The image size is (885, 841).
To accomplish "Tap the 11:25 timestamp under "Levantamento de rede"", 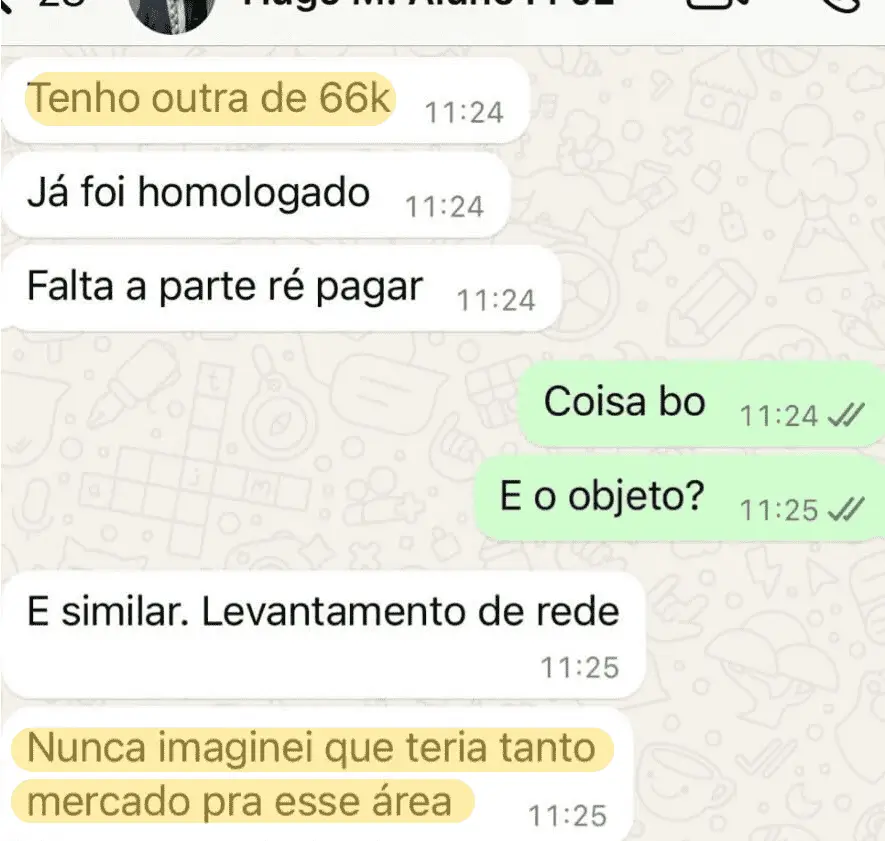I will [580, 668].
